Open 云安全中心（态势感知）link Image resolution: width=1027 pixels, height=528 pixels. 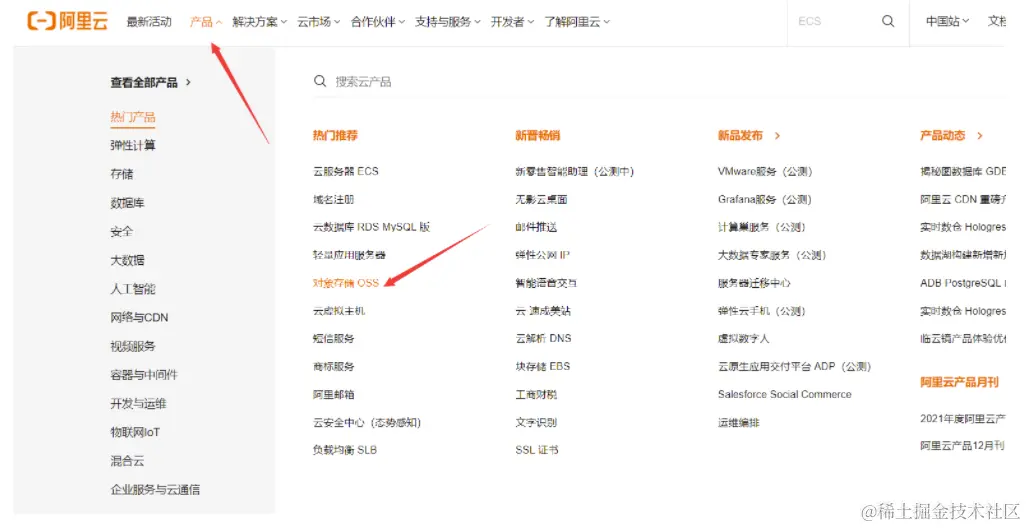point(367,423)
